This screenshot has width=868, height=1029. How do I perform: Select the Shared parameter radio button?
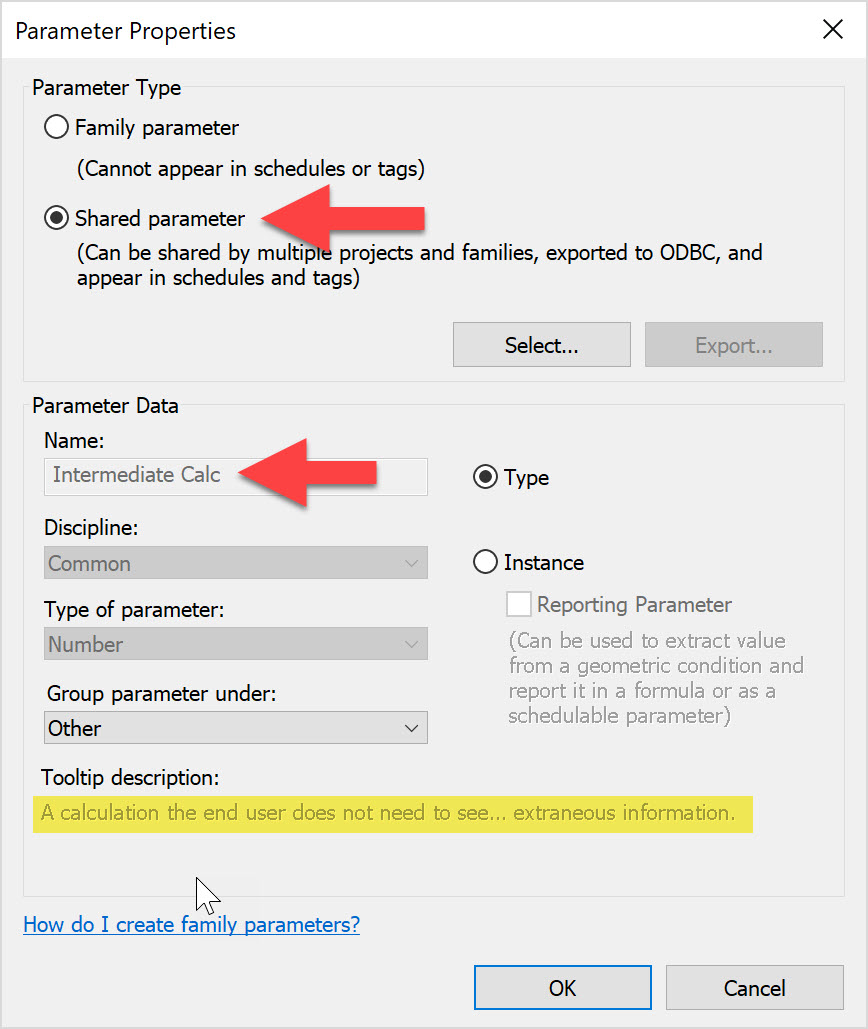[x=56, y=218]
